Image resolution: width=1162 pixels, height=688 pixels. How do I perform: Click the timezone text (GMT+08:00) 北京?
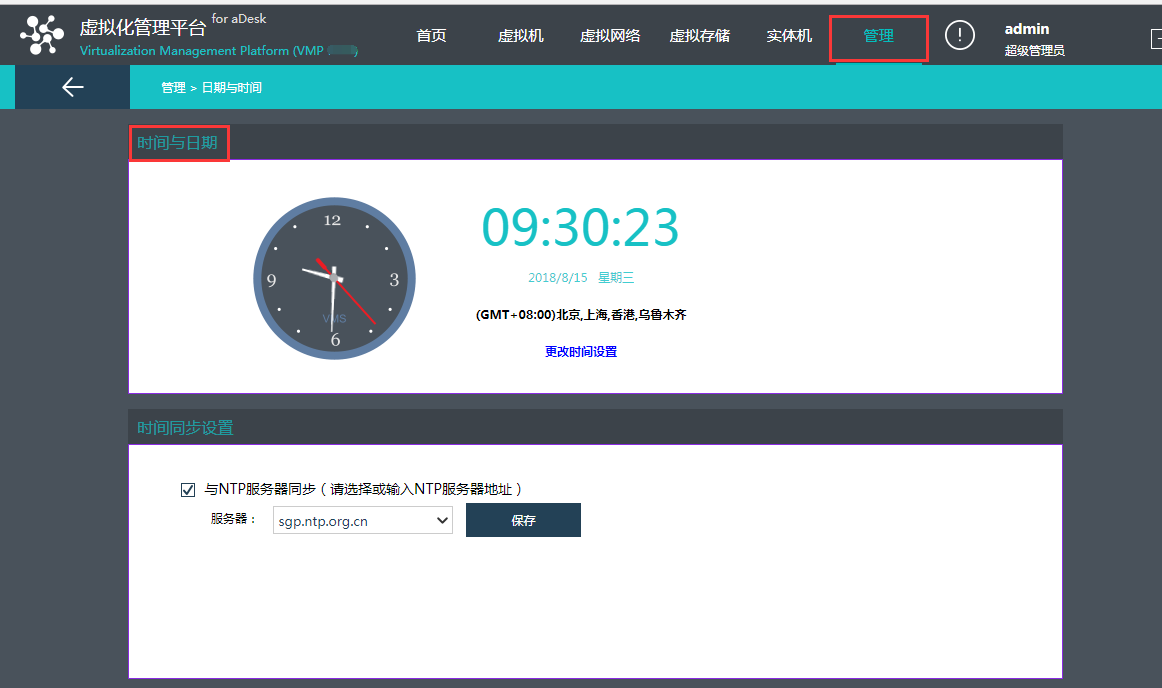[x=581, y=314]
